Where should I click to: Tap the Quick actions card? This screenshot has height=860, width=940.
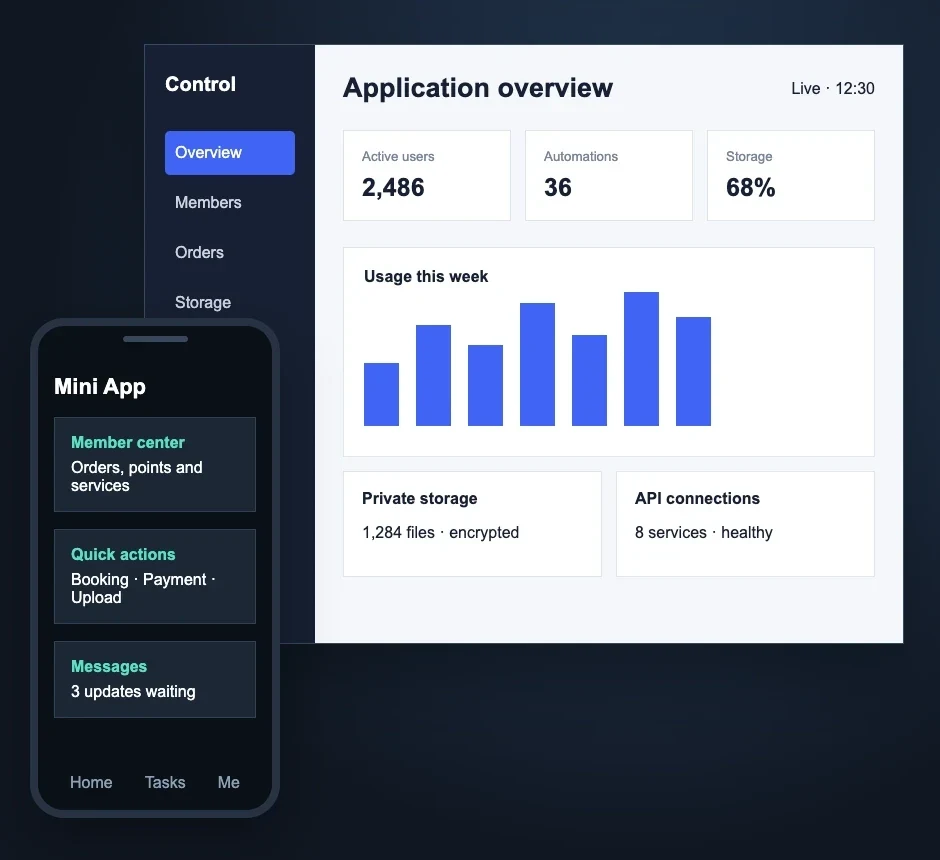(155, 577)
